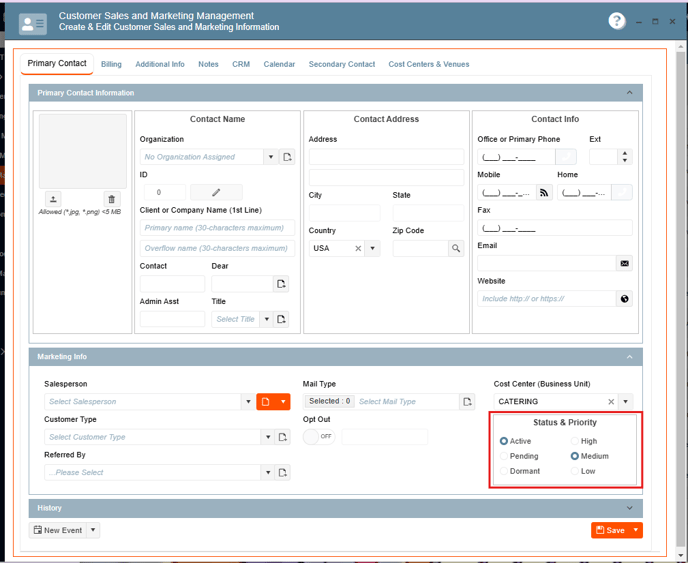Open the New Event dropdown arrow
This screenshot has width=688, height=563.
click(93, 530)
